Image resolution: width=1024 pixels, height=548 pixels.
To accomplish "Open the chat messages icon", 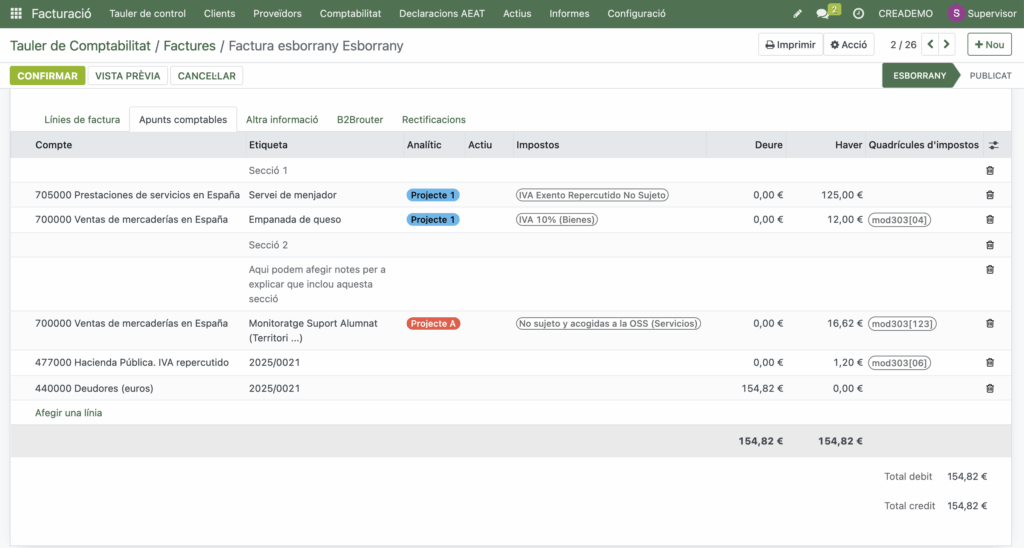I will 823,14.
